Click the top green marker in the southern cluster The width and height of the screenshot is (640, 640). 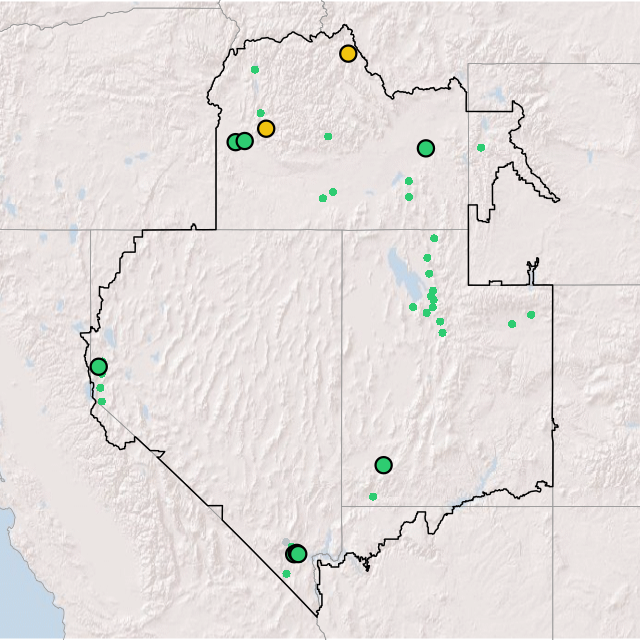[298, 554]
